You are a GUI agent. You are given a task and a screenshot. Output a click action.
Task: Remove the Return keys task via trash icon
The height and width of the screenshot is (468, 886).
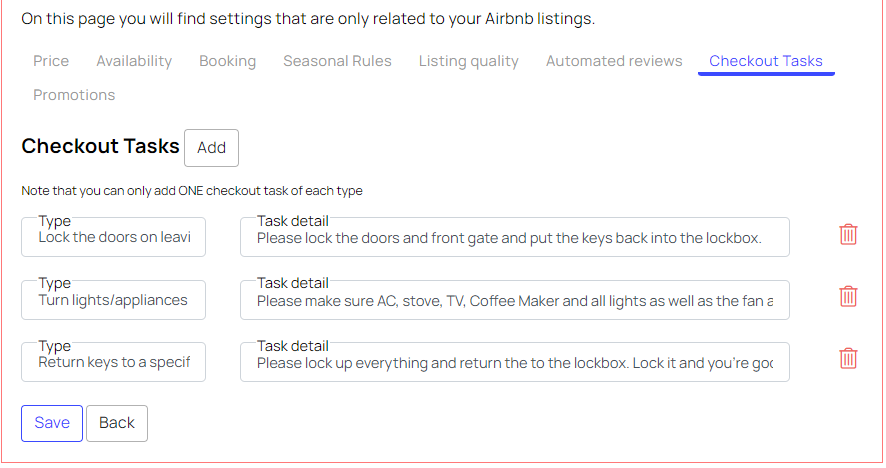click(848, 359)
